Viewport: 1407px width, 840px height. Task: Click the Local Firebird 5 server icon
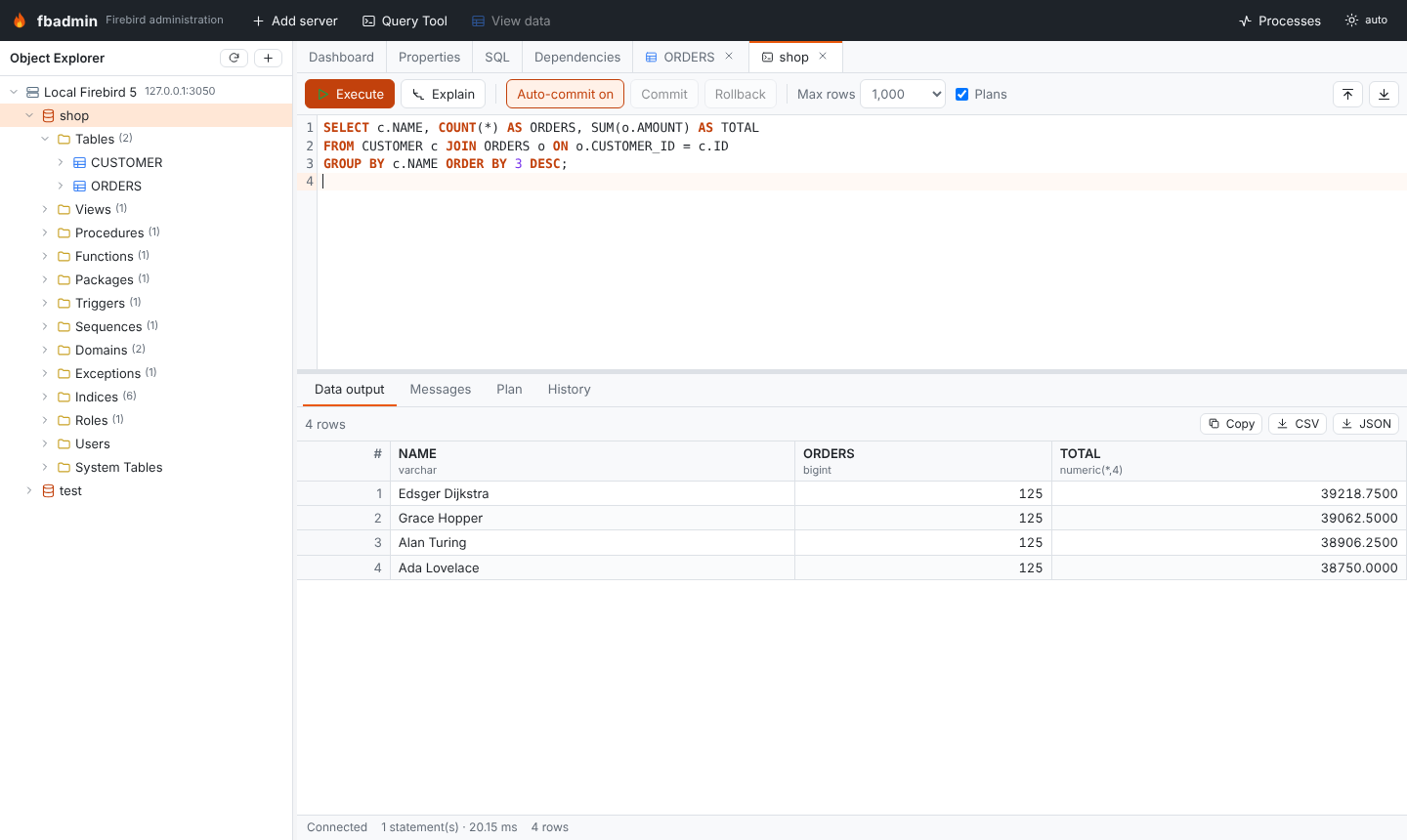click(x=32, y=92)
